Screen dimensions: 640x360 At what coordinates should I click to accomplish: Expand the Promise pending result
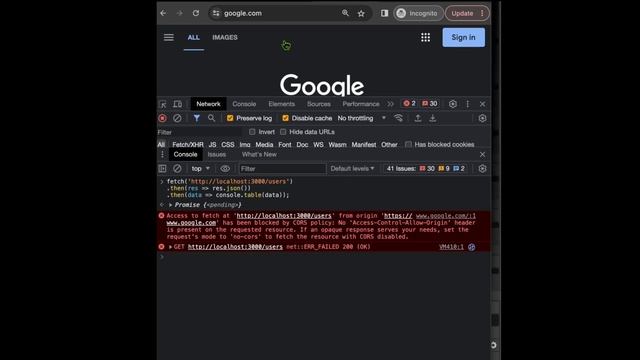pyautogui.click(x=171, y=205)
